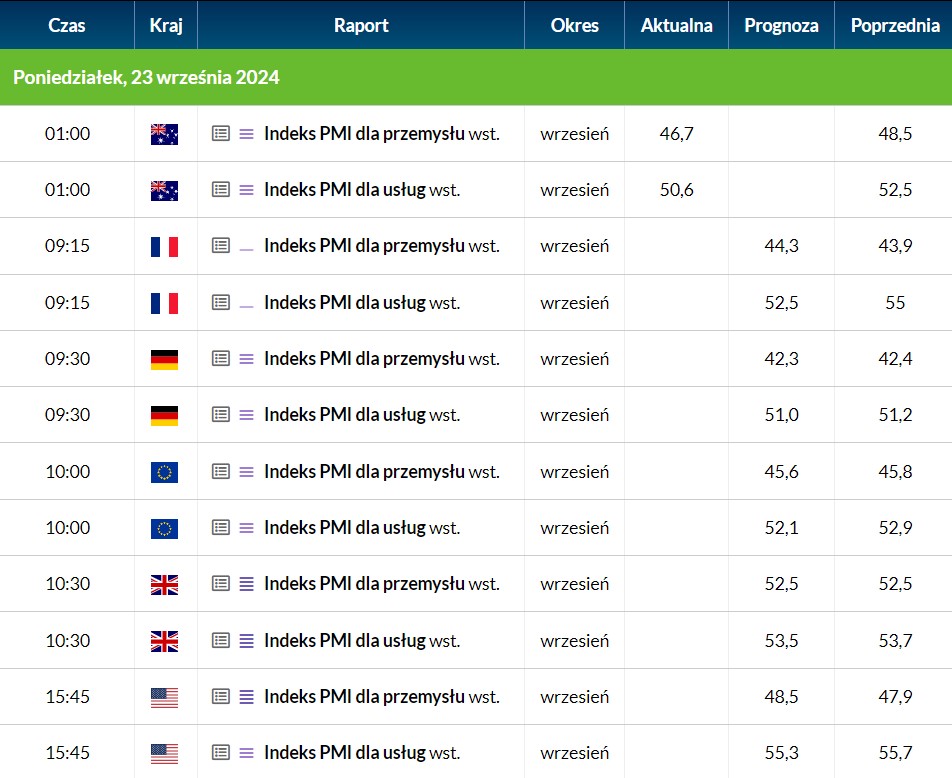
Task: Click UK flag in 10:30 manufacturing PMI row
Action: tap(165, 585)
